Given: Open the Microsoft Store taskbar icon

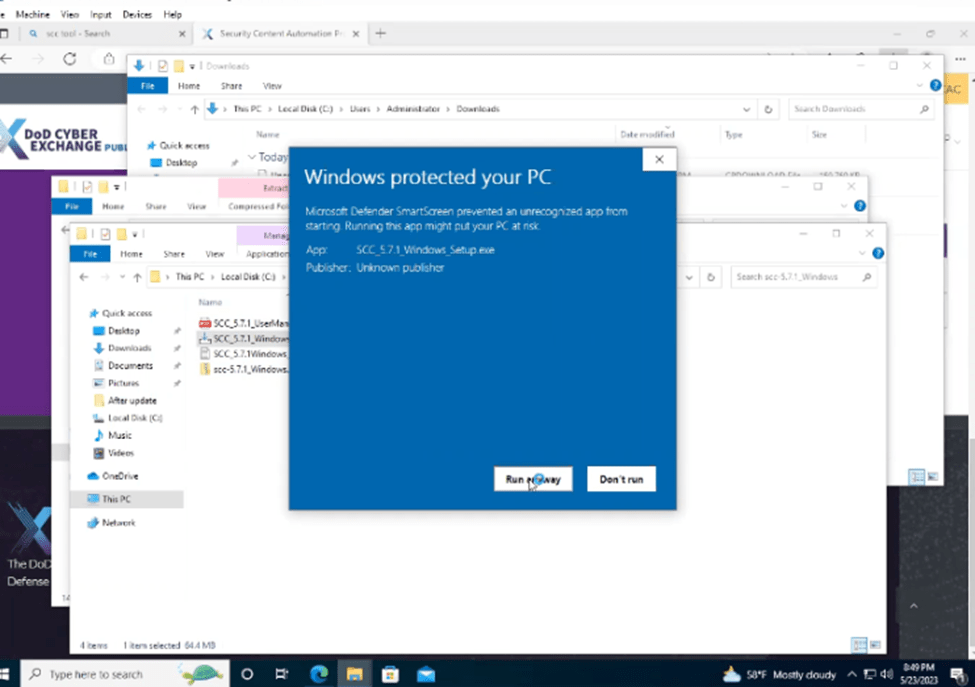Looking at the screenshot, I should coord(390,673).
